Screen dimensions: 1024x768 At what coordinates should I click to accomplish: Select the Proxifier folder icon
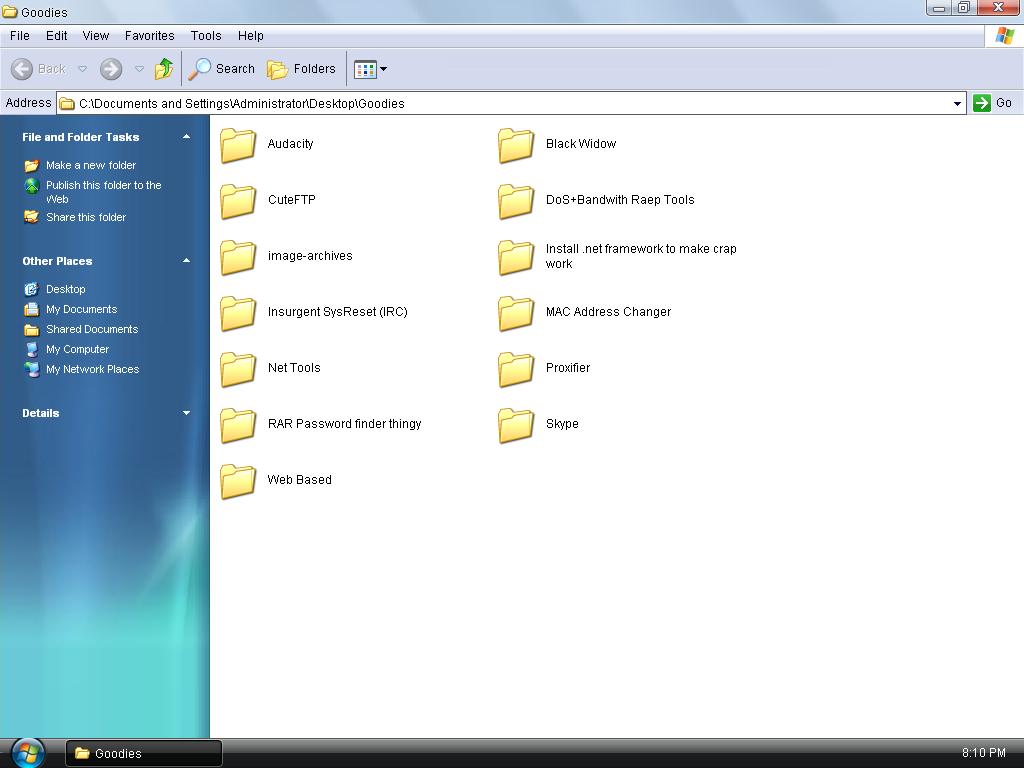[516, 369]
